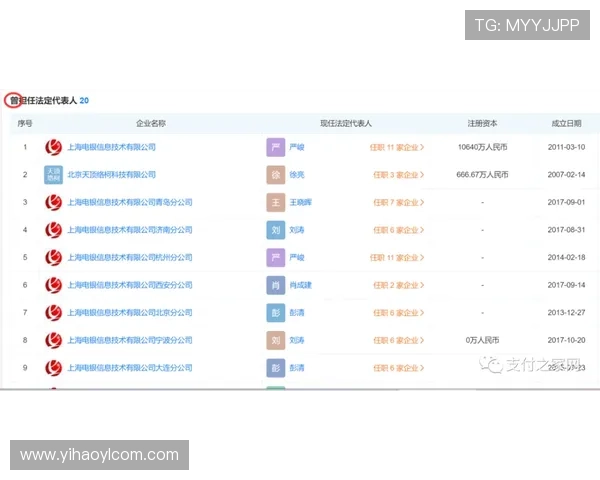Expand 任职 6 家企业 in 大连分公司 row

coord(398,368)
